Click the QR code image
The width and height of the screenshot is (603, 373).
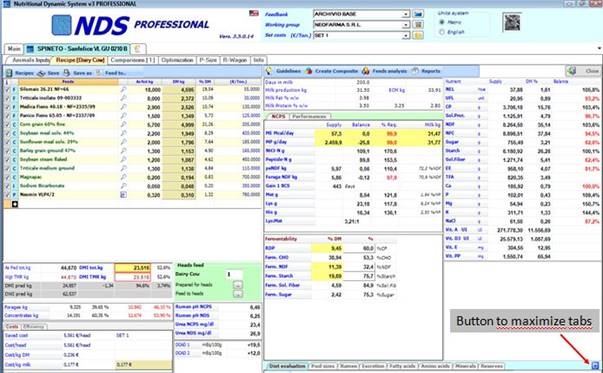pyautogui.click(x=512, y=22)
